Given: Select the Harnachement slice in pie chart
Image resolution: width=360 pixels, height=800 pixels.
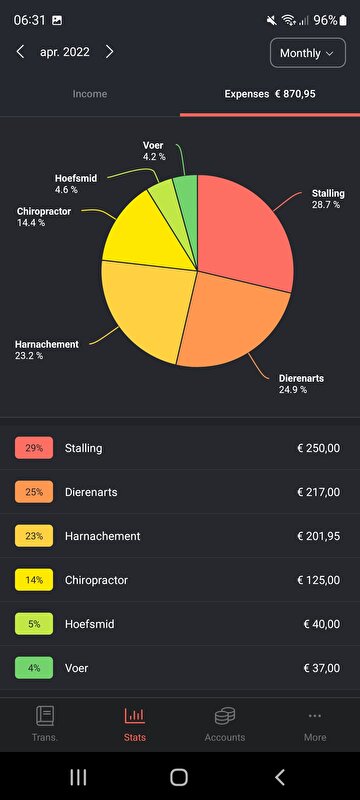Looking at the screenshot, I should 145,309.
